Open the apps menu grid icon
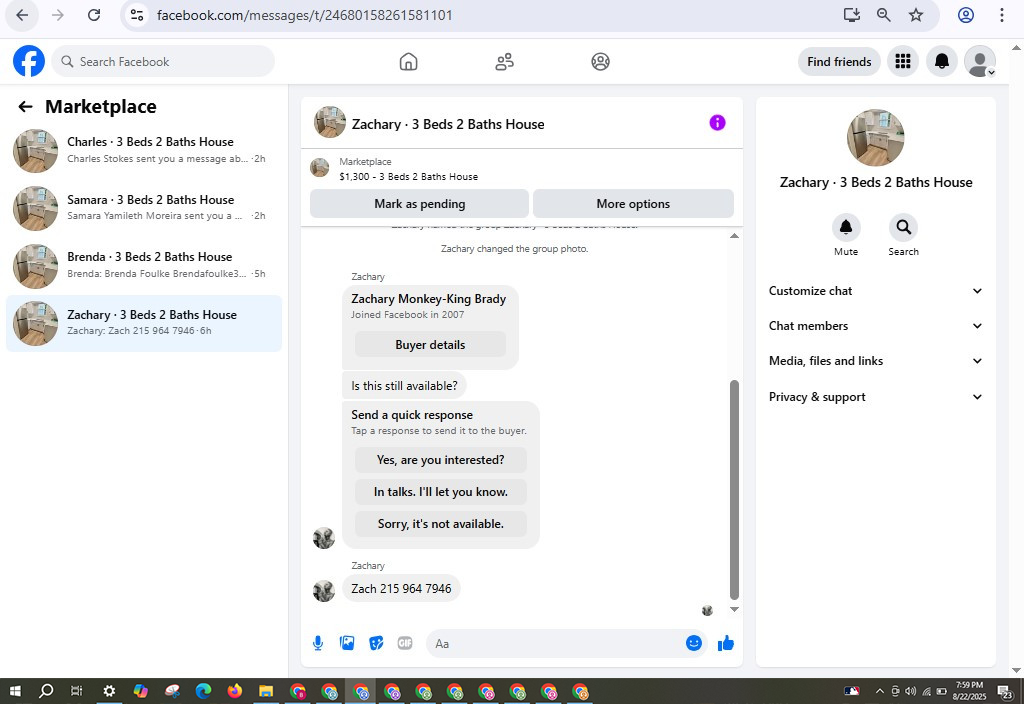This screenshot has width=1024, height=704. [903, 61]
